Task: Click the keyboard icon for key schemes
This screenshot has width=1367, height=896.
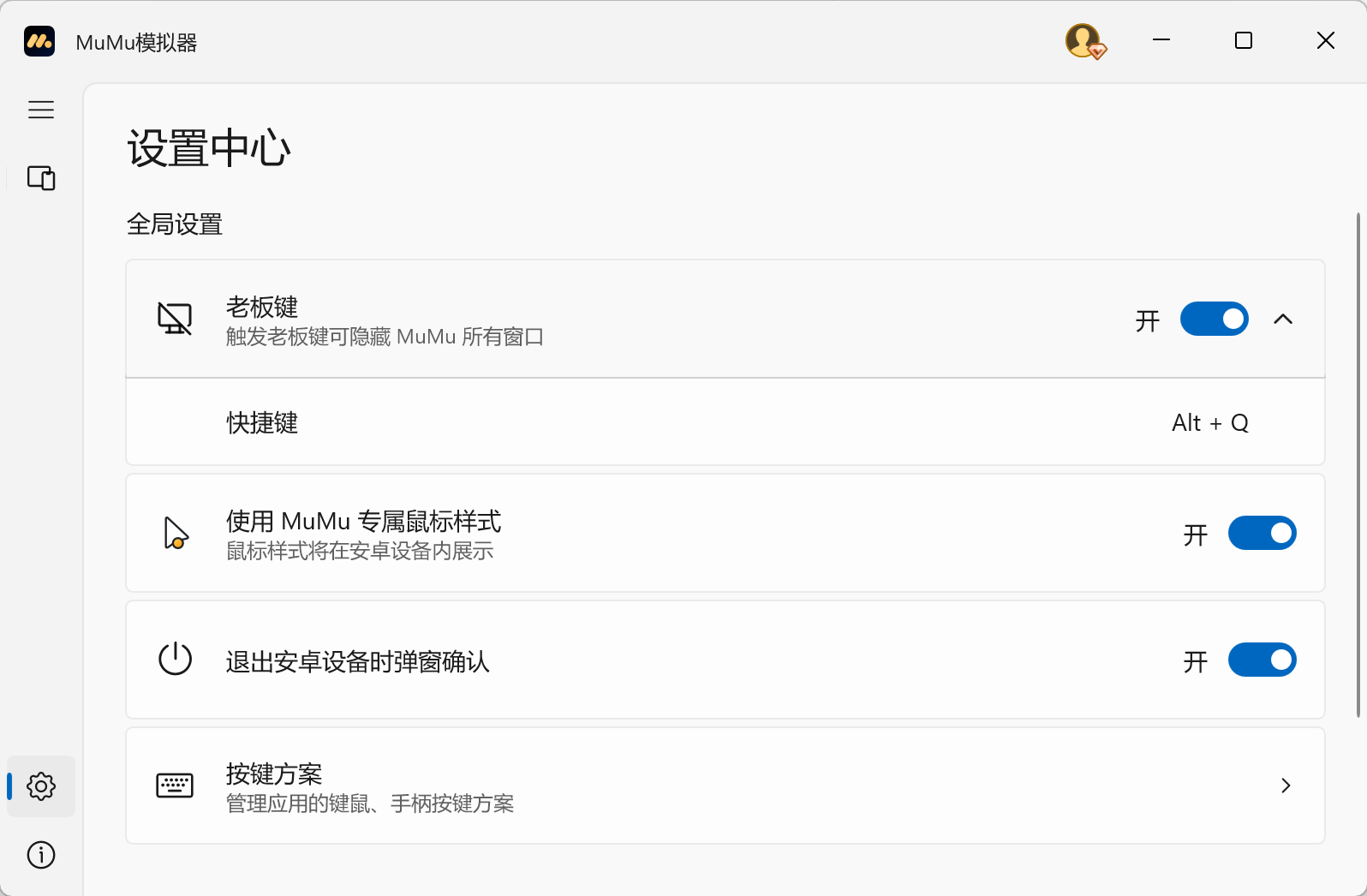Action: click(175, 785)
